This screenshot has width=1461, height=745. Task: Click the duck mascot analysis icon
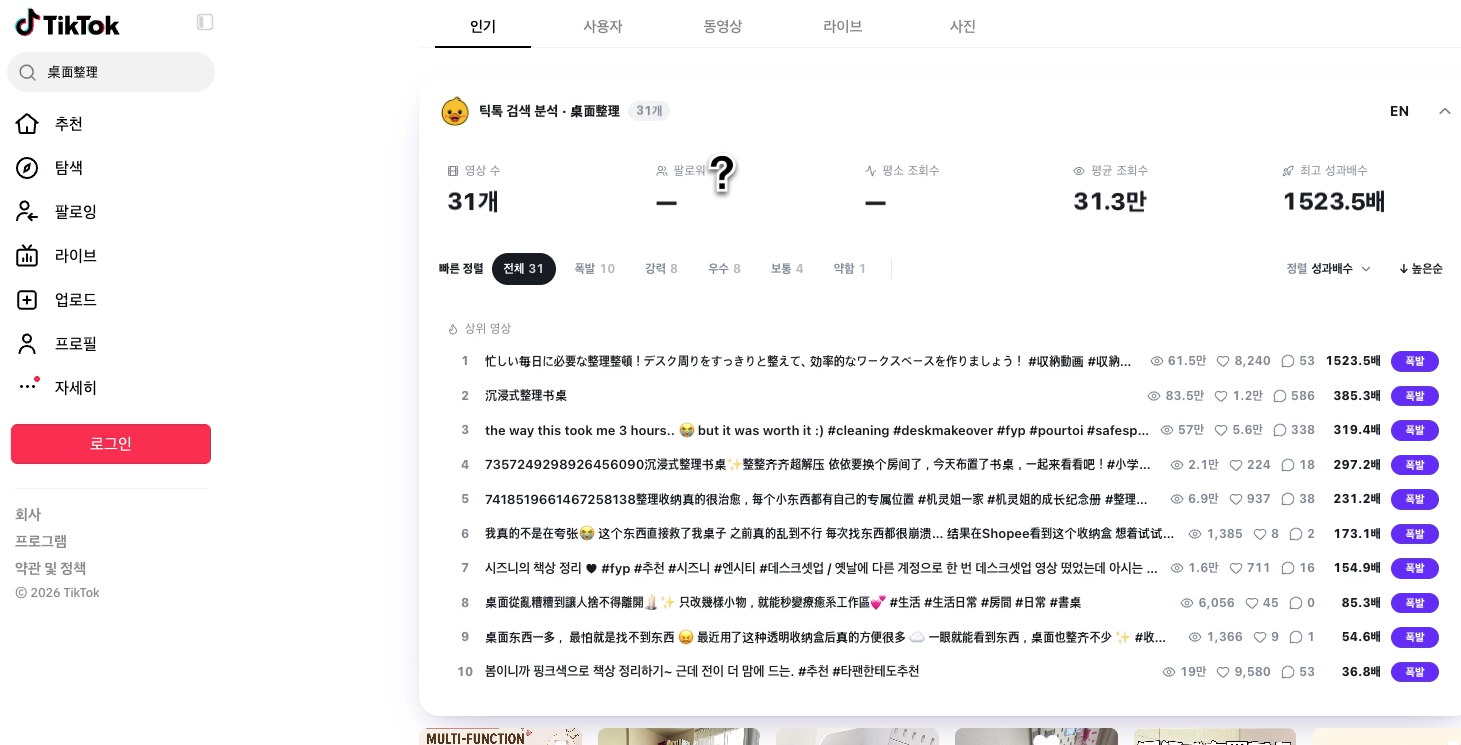tap(455, 111)
